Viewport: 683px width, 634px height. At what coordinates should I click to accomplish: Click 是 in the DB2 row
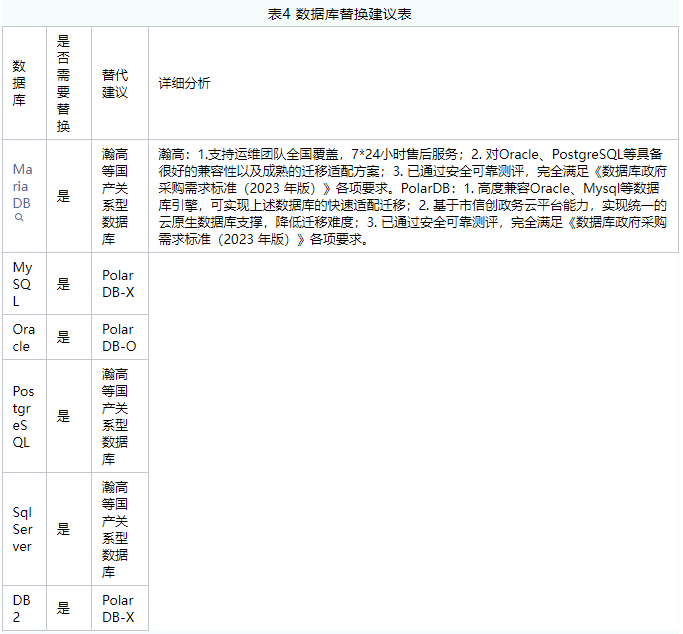(x=63, y=608)
